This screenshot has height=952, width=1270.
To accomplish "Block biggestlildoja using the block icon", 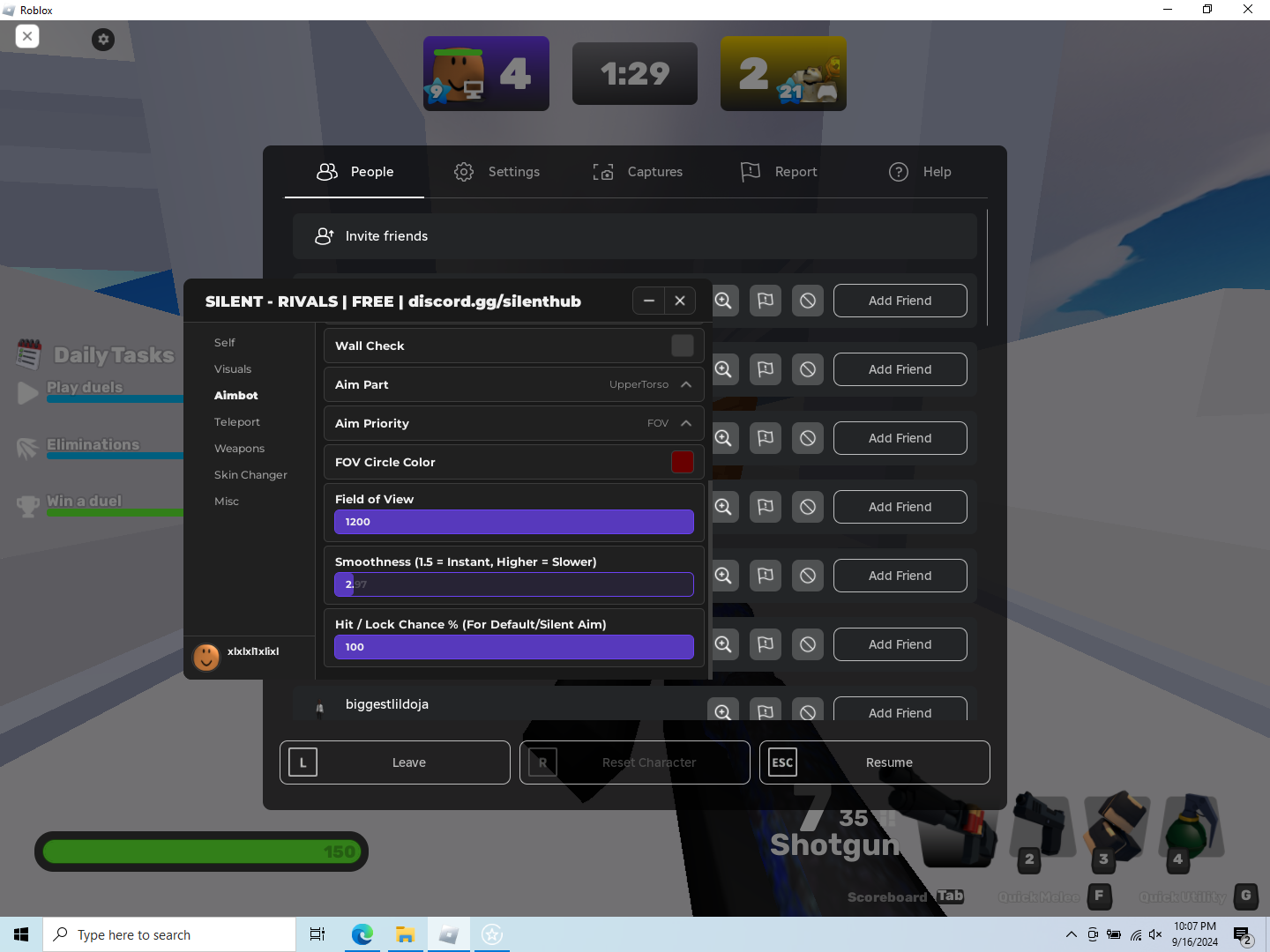I will [808, 712].
